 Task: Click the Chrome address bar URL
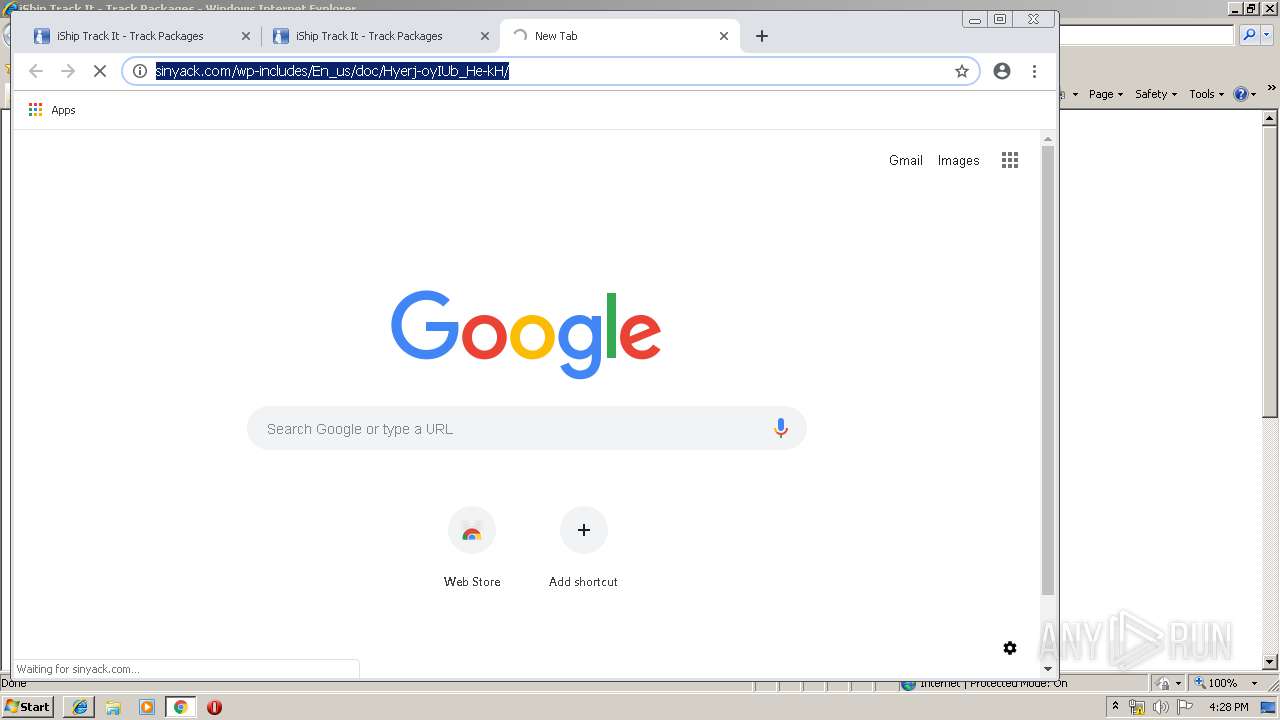[x=332, y=71]
